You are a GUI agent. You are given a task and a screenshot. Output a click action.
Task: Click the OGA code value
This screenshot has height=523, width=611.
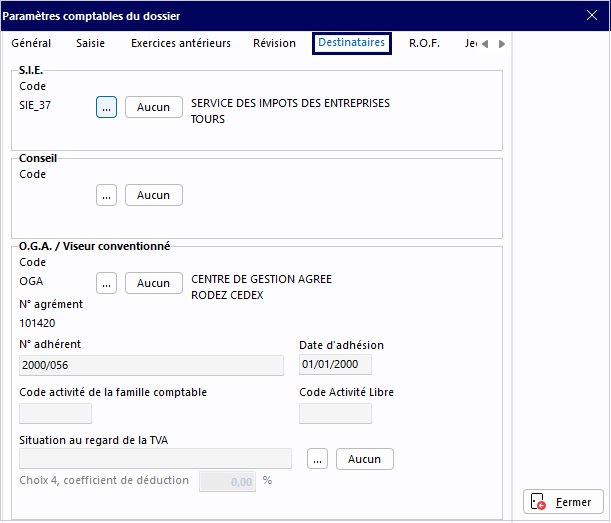pyautogui.click(x=31, y=281)
